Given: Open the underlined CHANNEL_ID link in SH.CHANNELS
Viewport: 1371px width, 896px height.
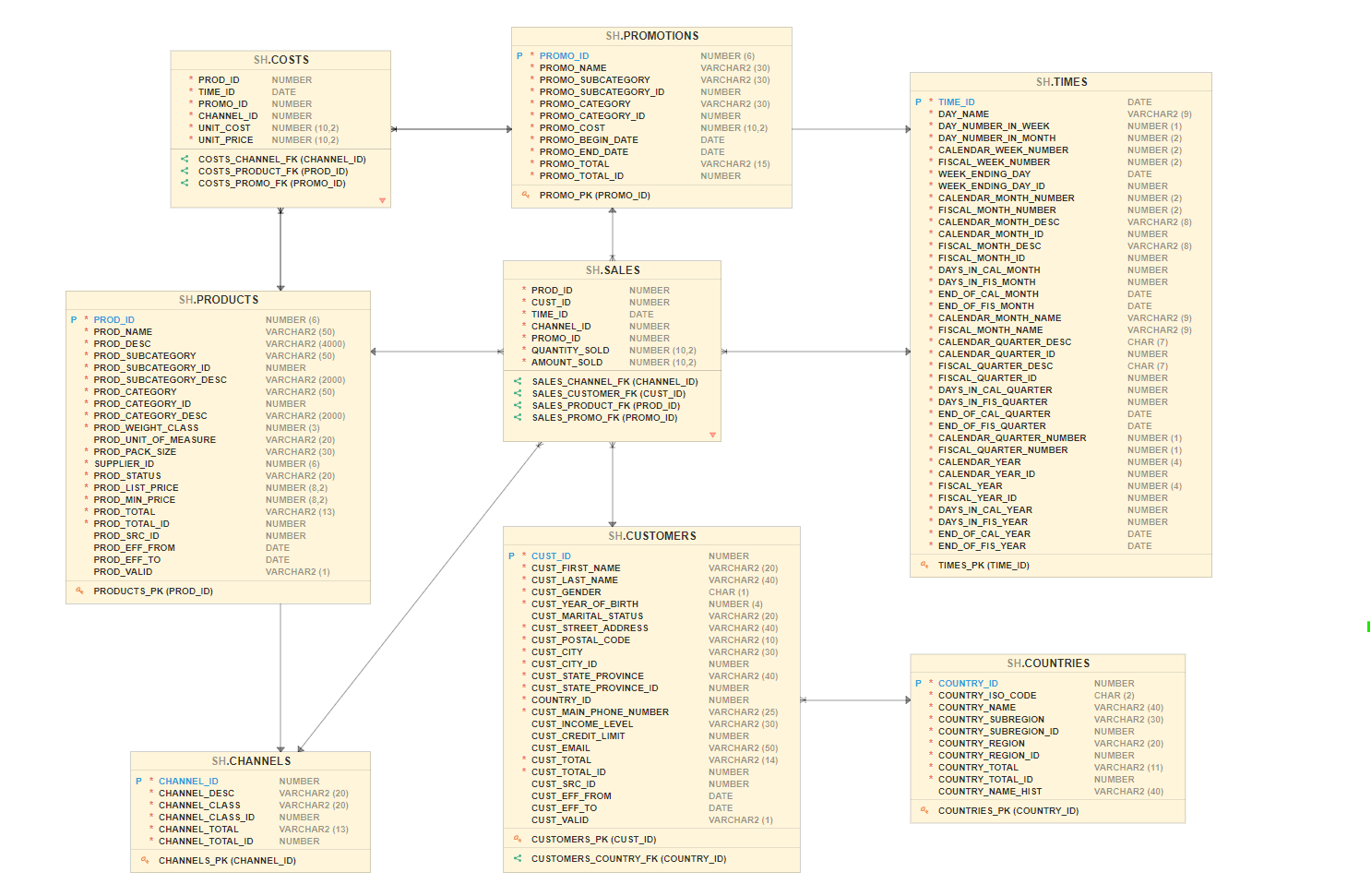Looking at the screenshot, I should pos(187,781).
